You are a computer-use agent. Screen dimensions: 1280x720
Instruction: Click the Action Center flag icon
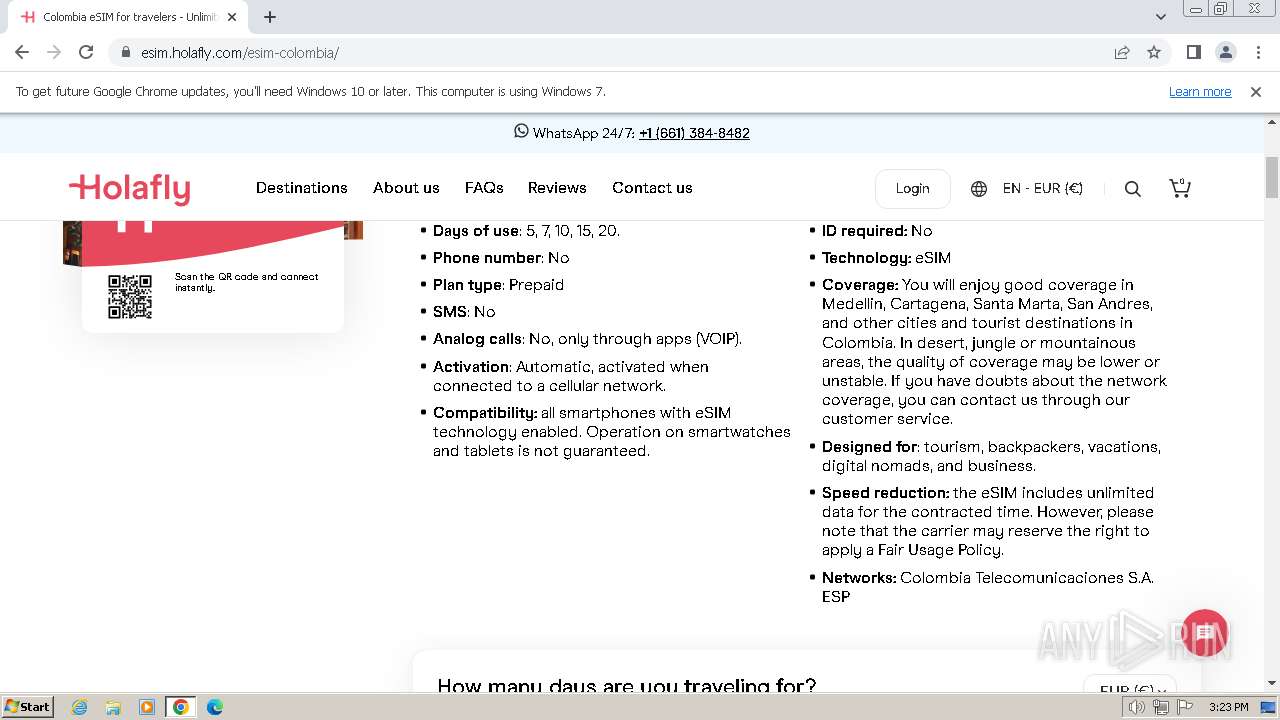click(x=1184, y=707)
